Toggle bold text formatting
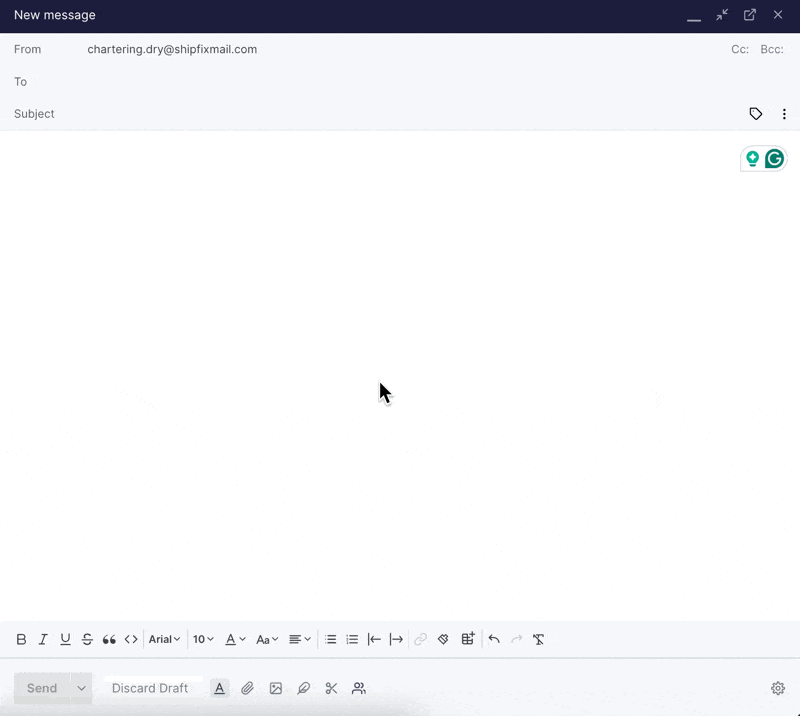 click(21, 639)
